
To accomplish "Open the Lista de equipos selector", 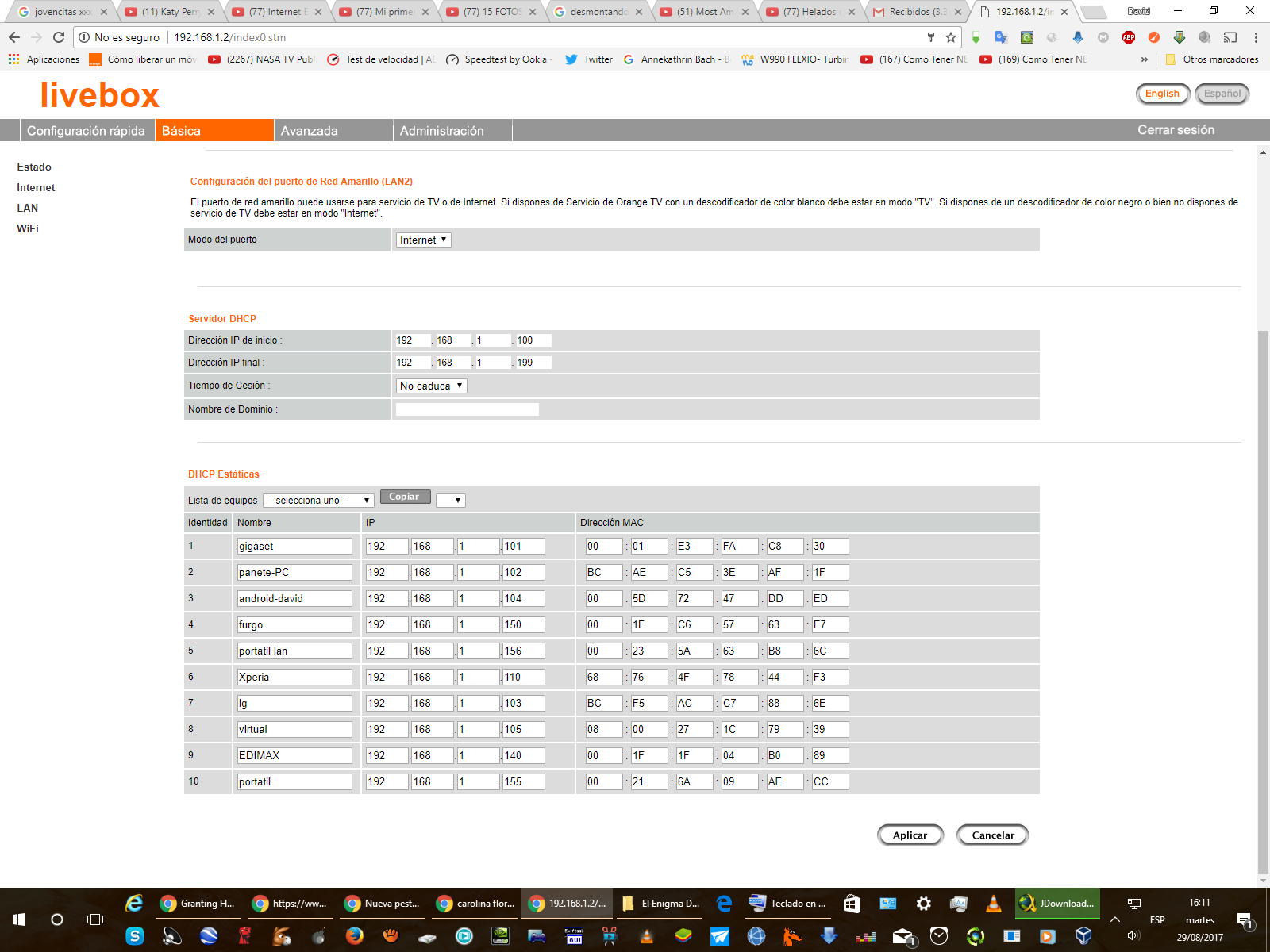I will 318,501.
